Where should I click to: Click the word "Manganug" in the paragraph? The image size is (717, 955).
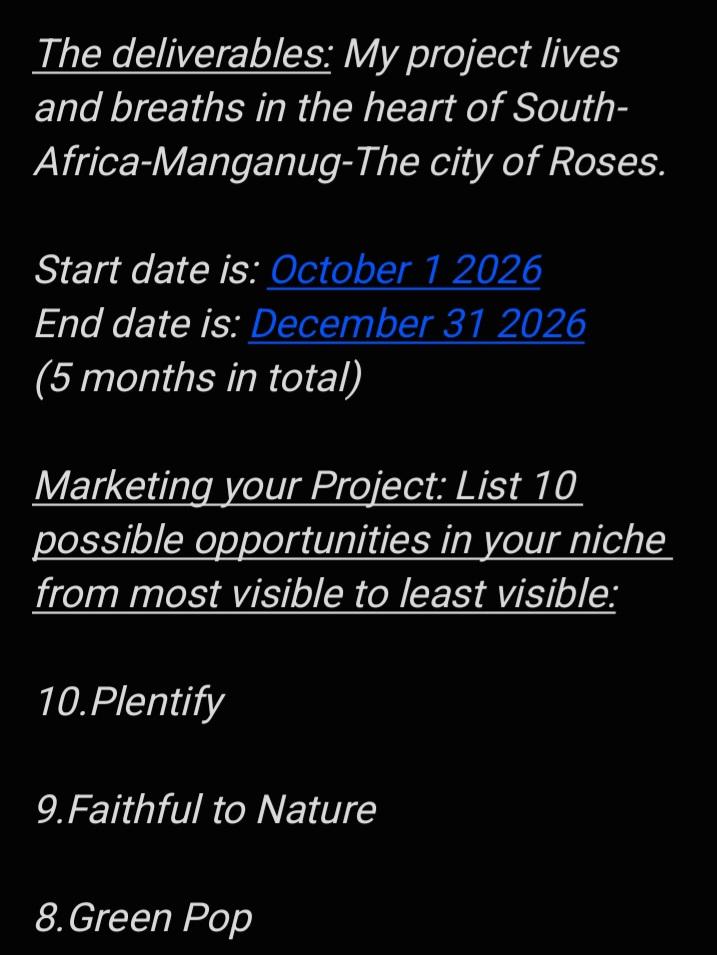247,163
